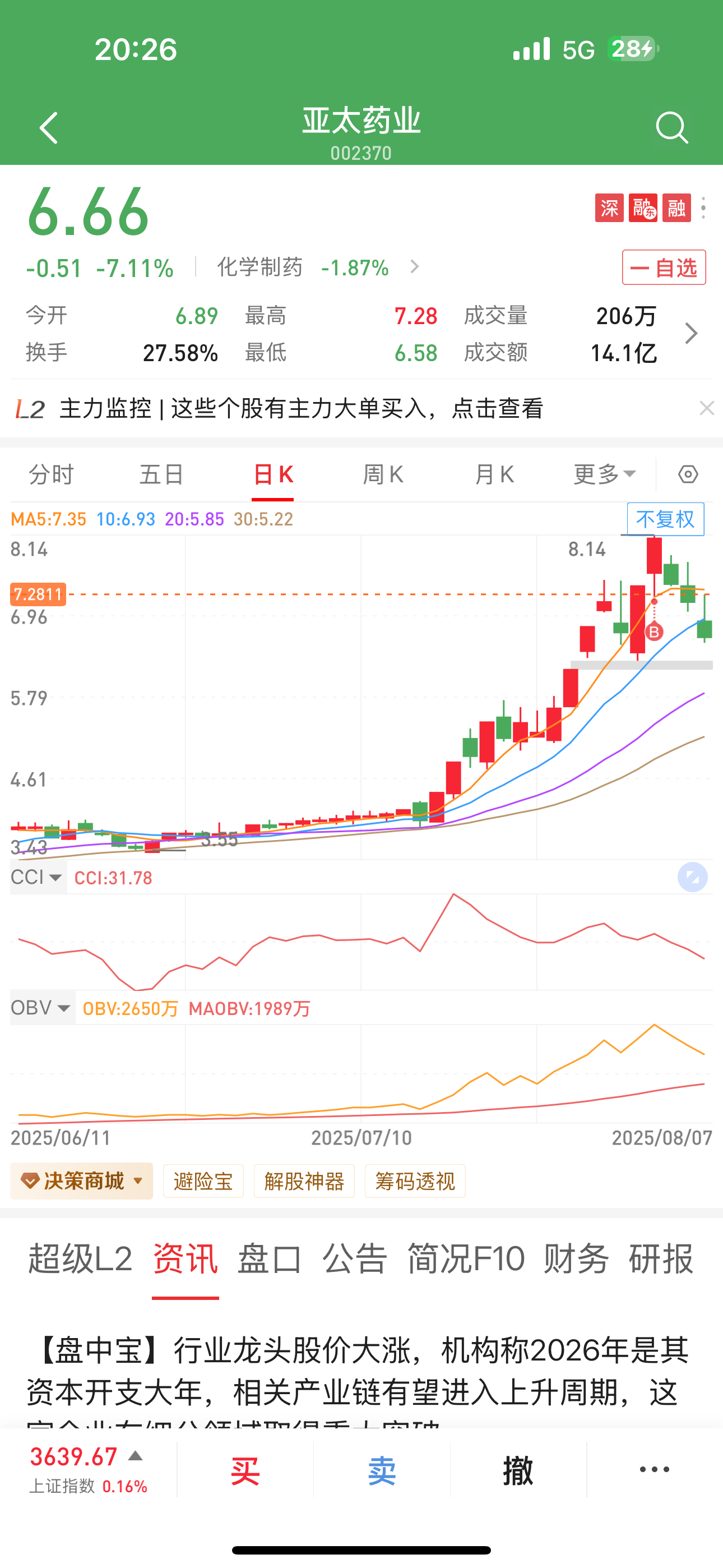Switch to the 月K chart tab
The height and width of the screenshot is (1568, 723).
coord(494,474)
